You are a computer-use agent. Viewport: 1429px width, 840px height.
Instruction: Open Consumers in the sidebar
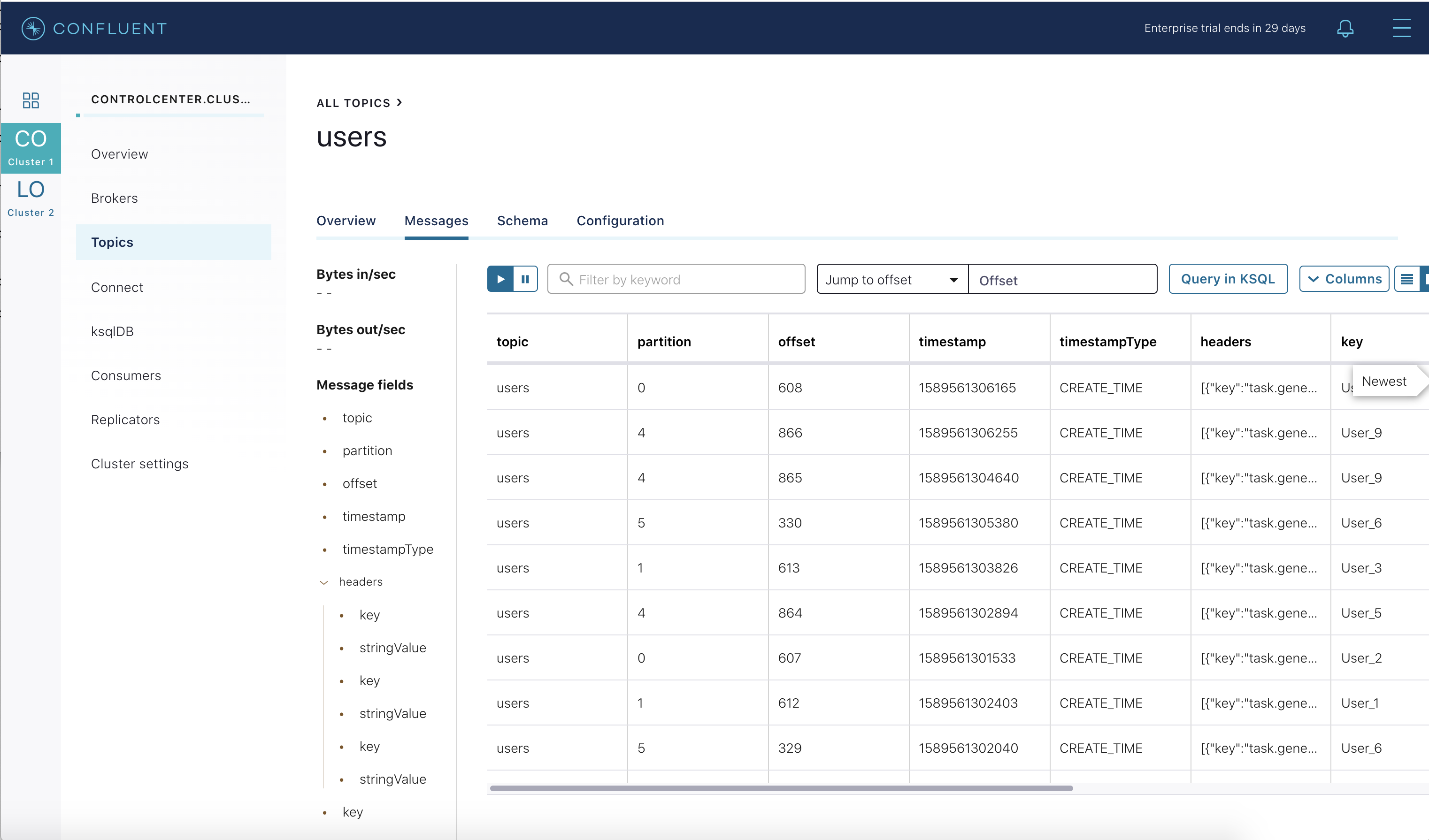(126, 376)
